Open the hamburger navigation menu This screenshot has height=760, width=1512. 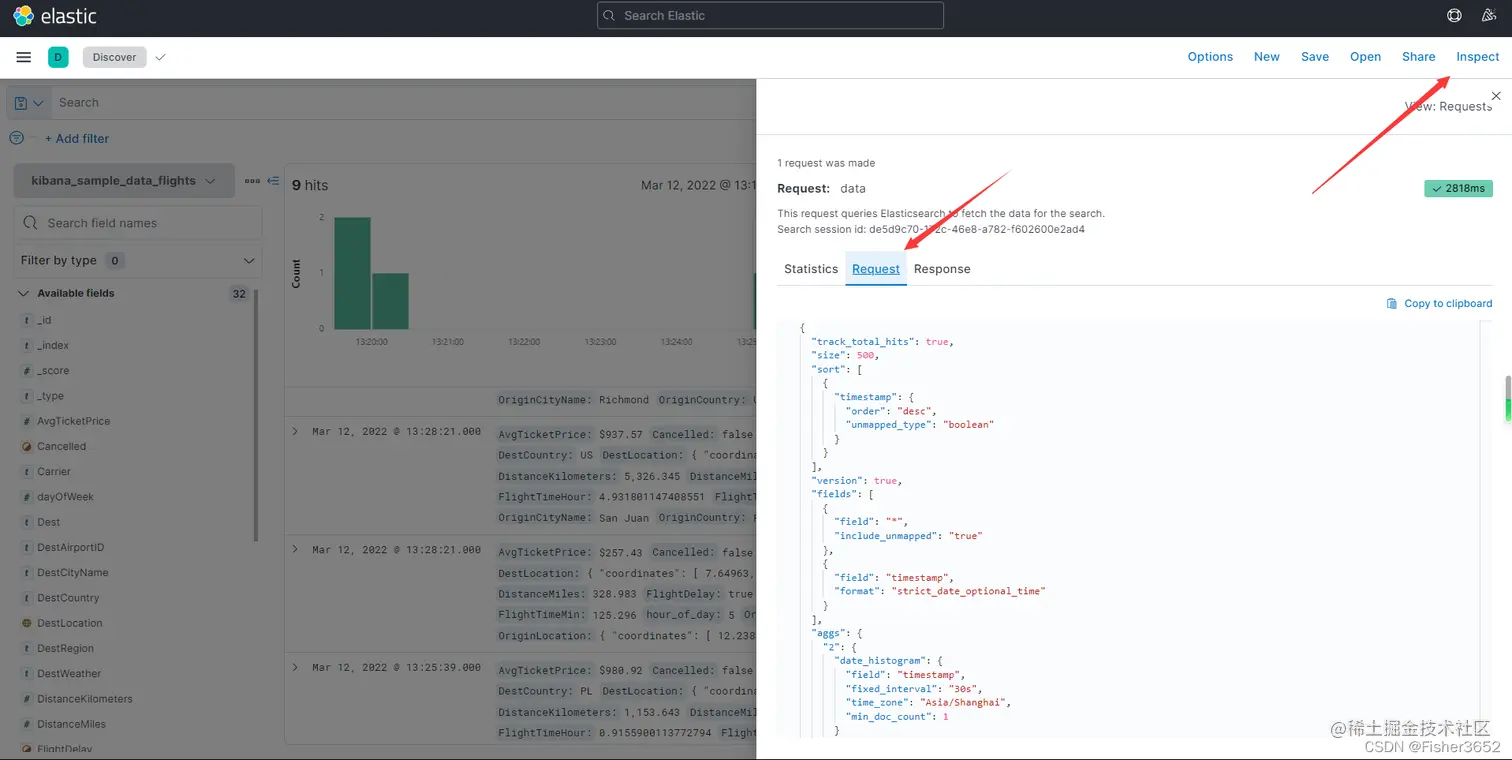point(24,57)
